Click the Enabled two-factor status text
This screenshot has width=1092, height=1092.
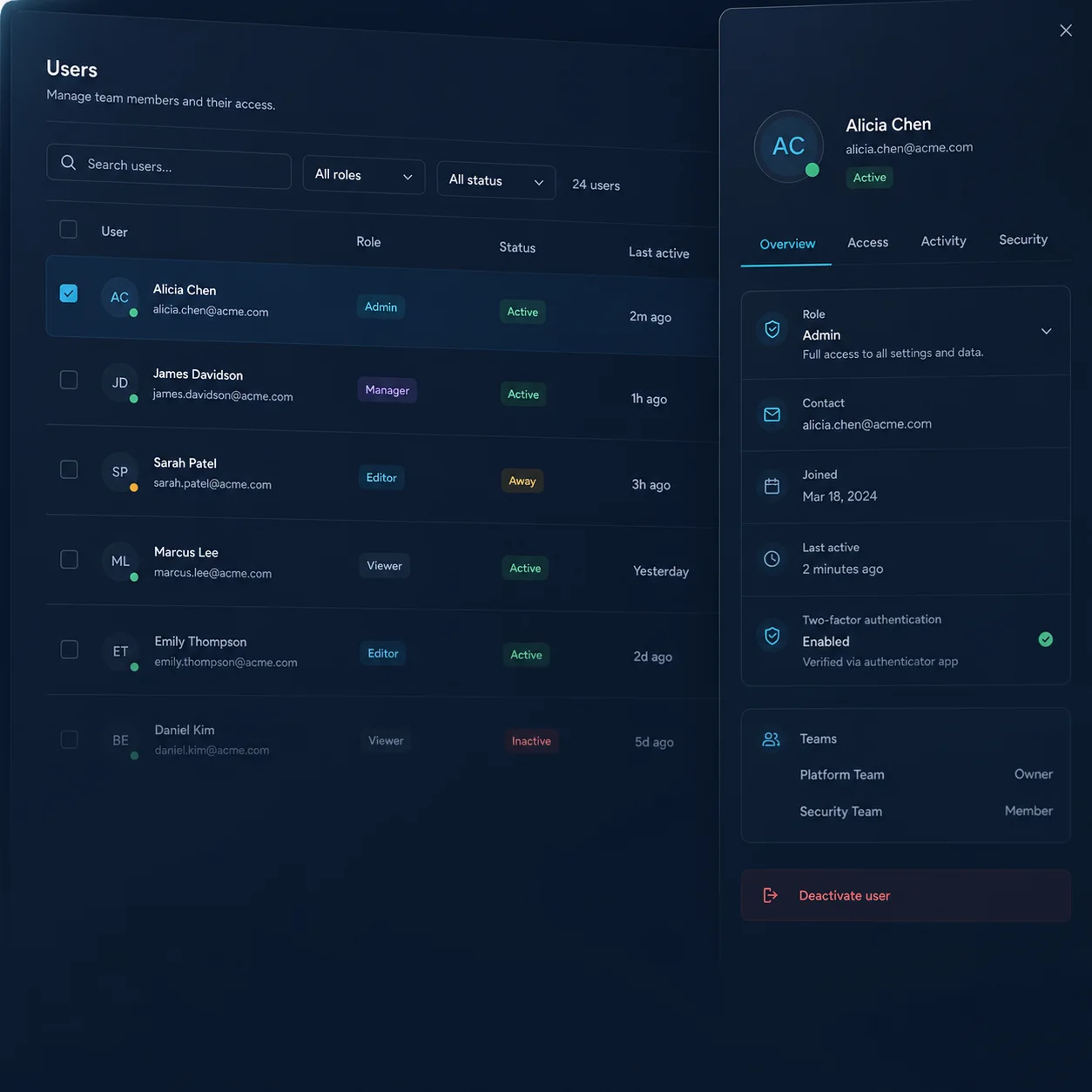[x=826, y=642]
